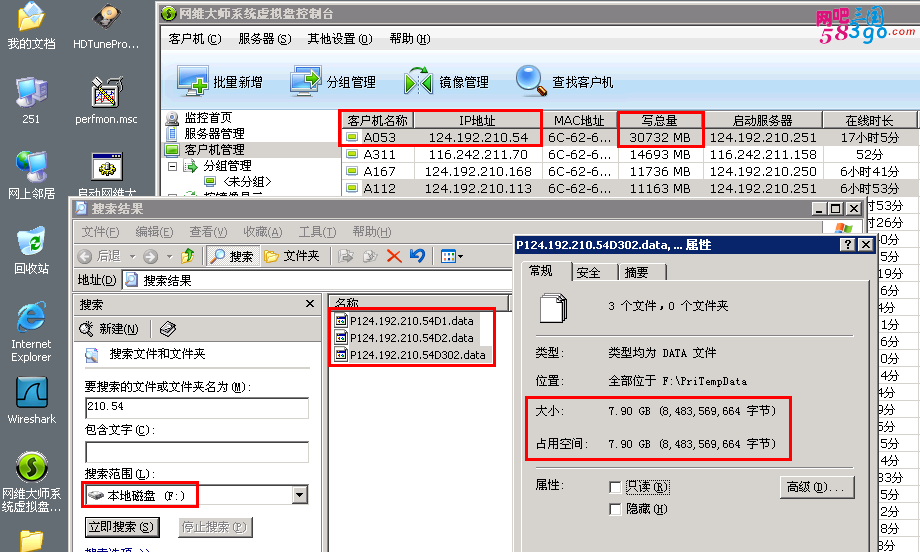Open perfmon.msc desktop shortcut
The height and width of the screenshot is (552, 920).
click(106, 100)
